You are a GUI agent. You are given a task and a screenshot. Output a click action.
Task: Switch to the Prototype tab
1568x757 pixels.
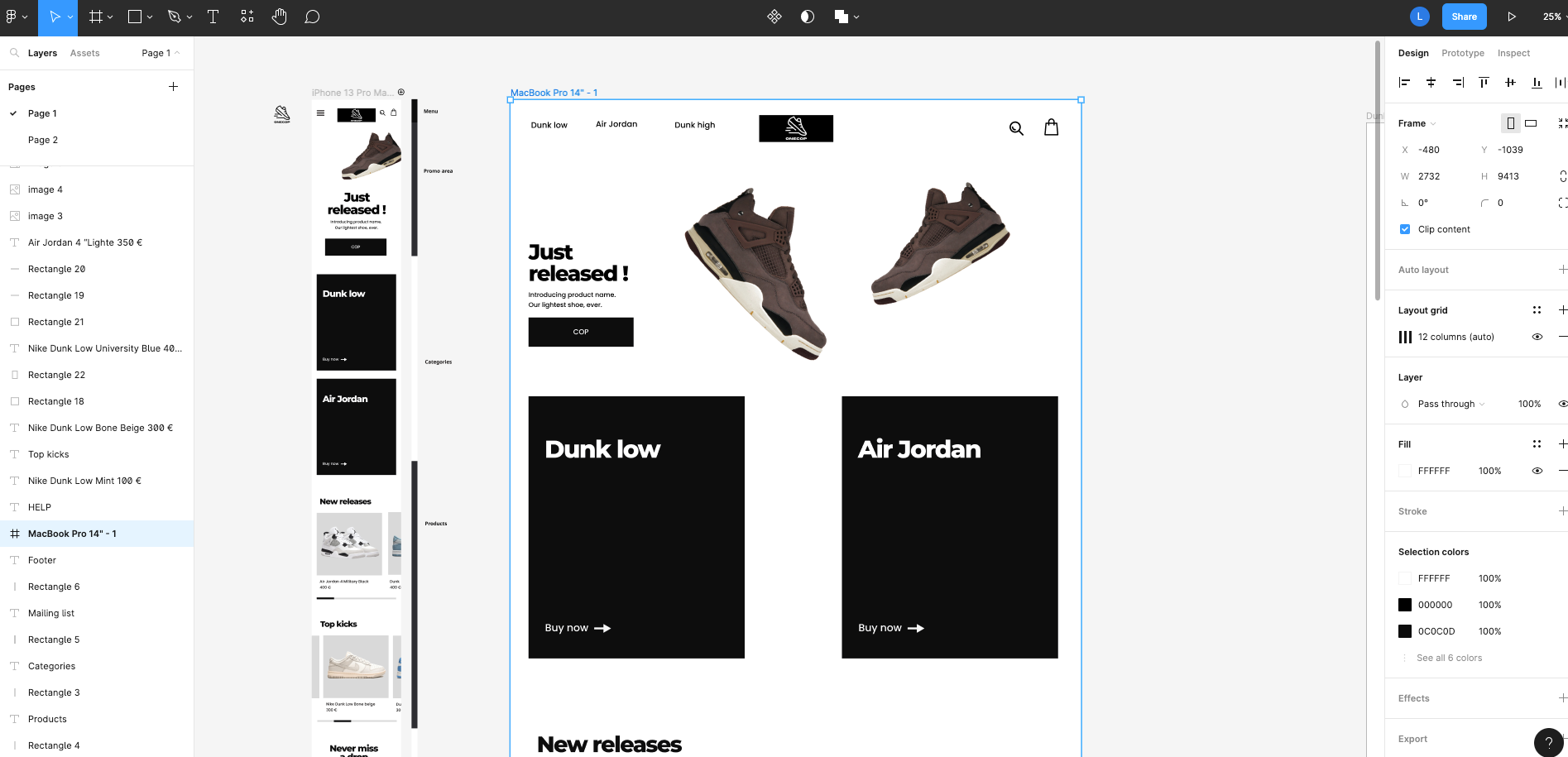pyautogui.click(x=1463, y=53)
